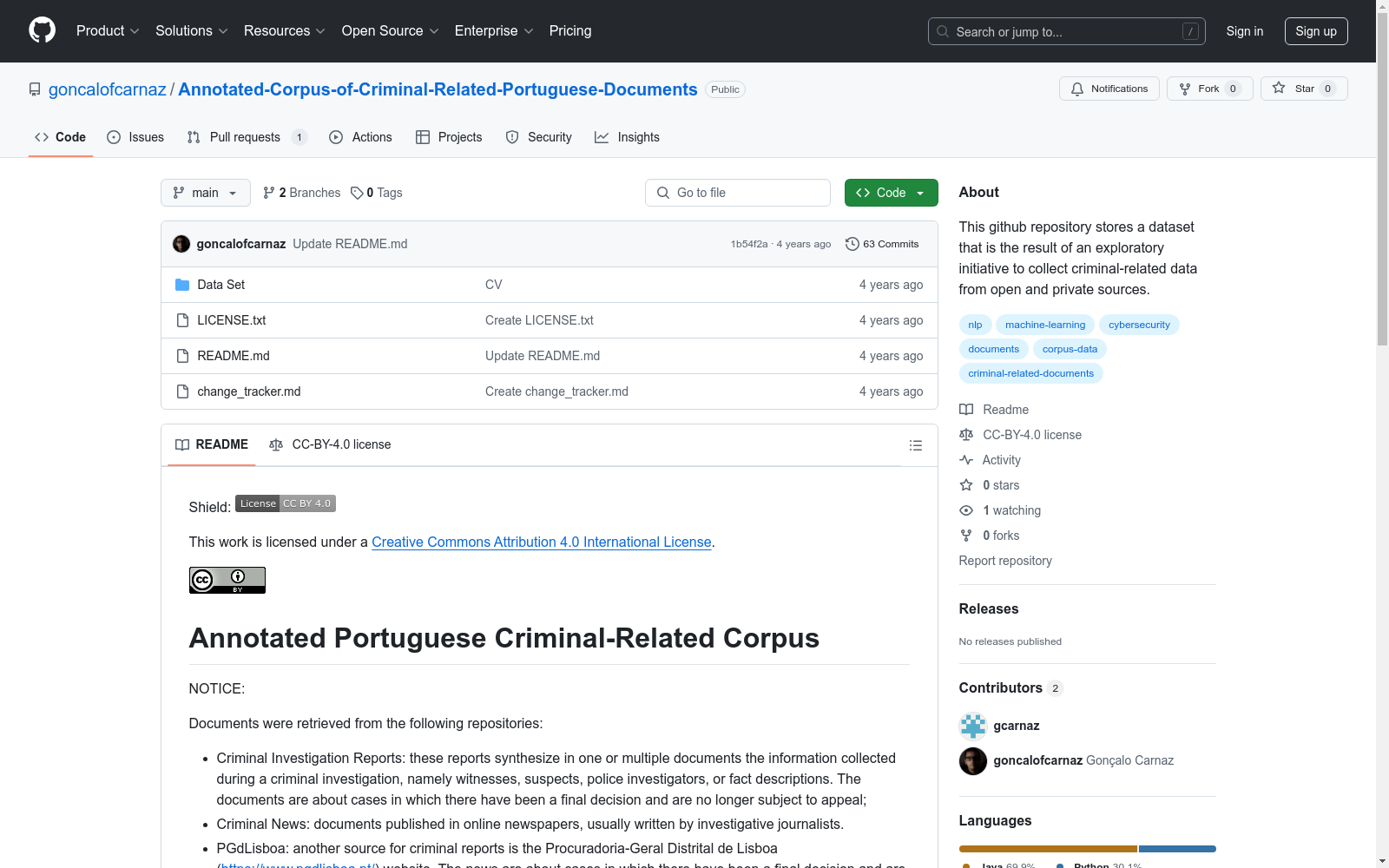Open the repository name link
Screen dimensions: 1389x868
tap(438, 89)
